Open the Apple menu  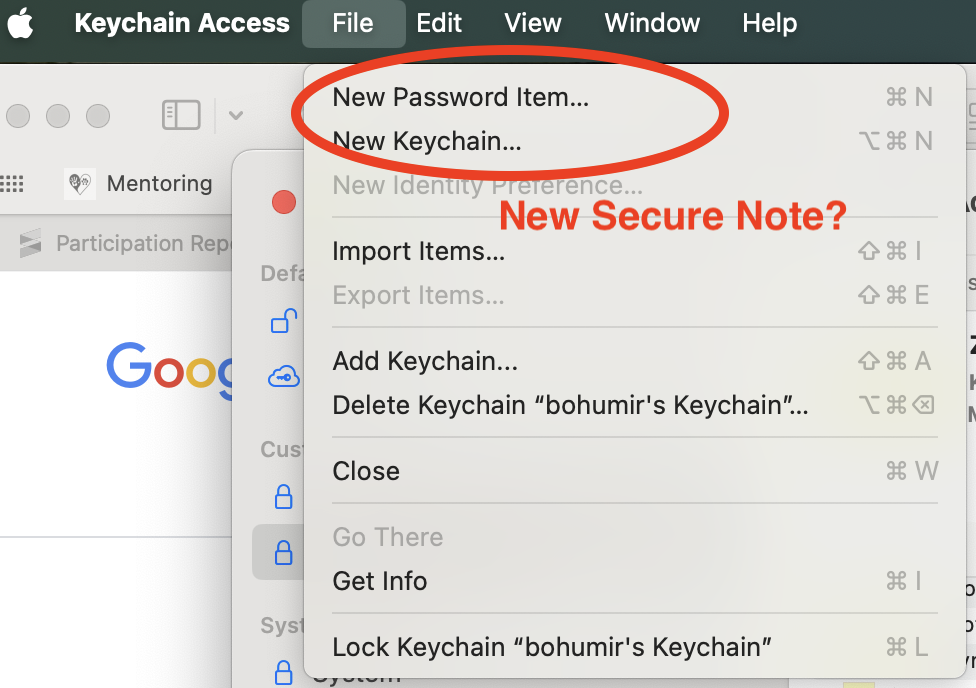point(21,23)
